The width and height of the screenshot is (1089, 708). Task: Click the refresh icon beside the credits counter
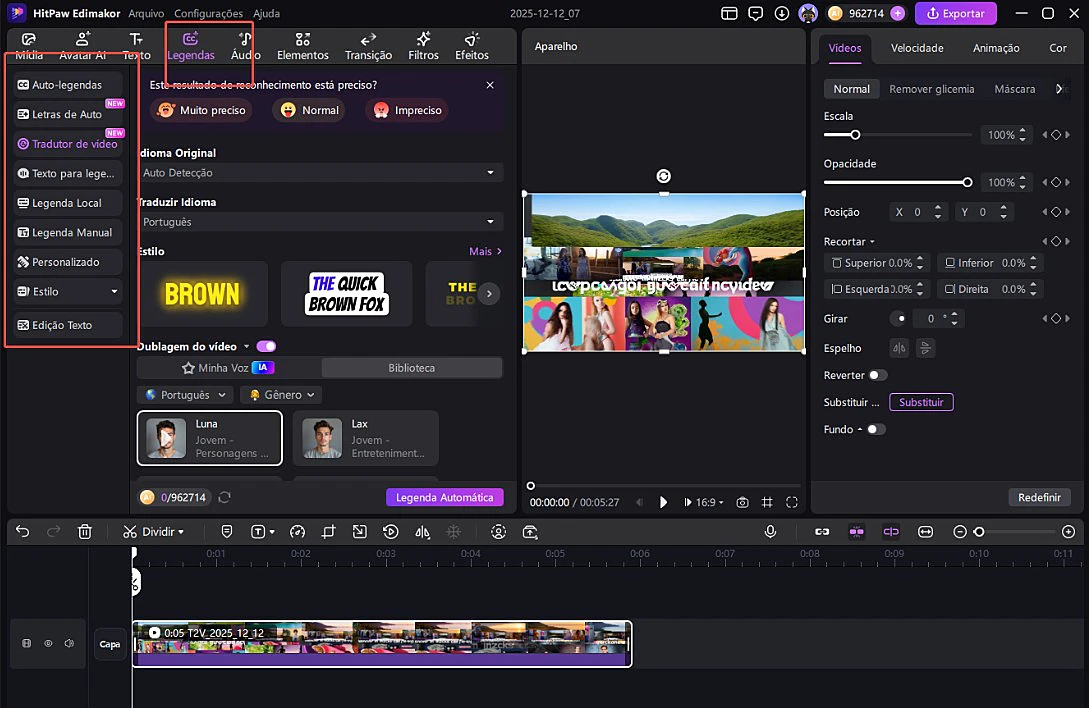pyautogui.click(x=225, y=497)
